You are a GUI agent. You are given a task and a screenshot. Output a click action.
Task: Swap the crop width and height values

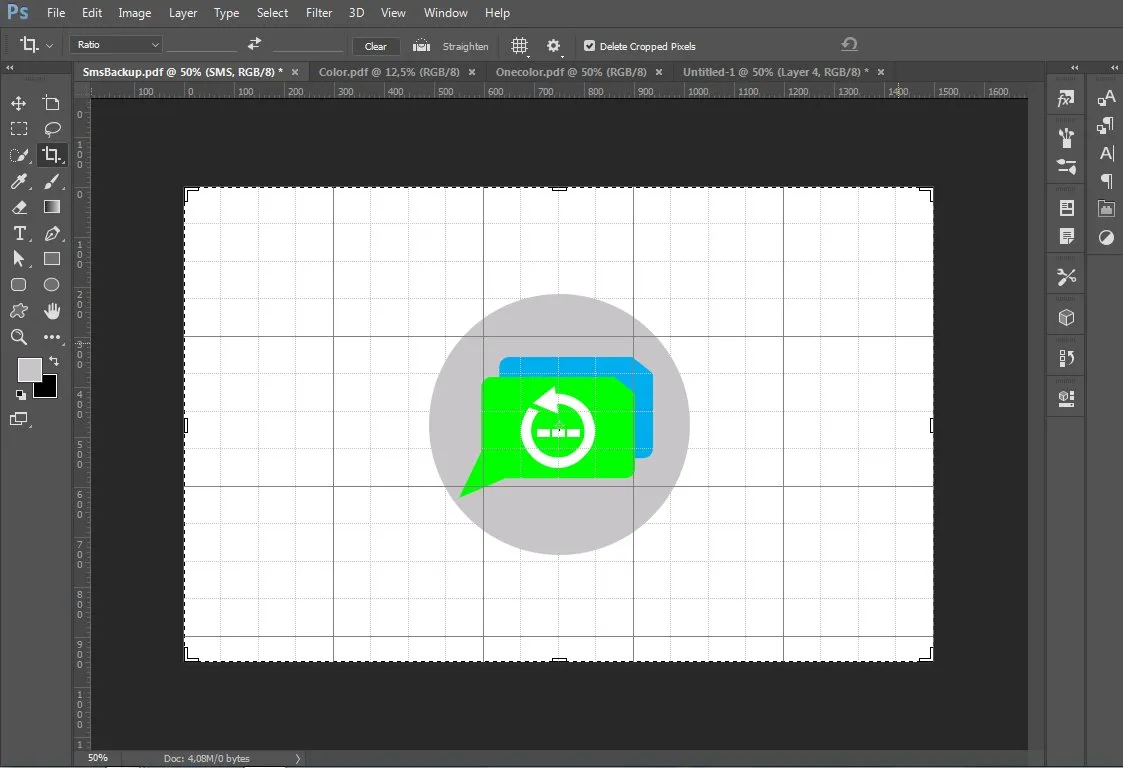pos(254,44)
